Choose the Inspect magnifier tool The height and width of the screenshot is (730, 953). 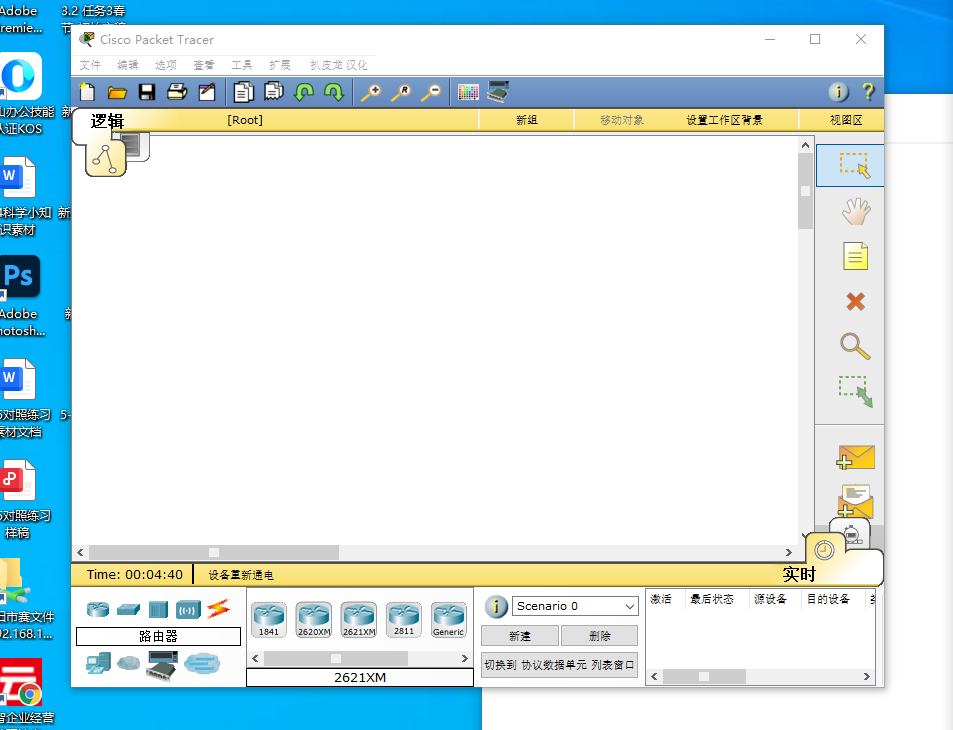point(855,346)
